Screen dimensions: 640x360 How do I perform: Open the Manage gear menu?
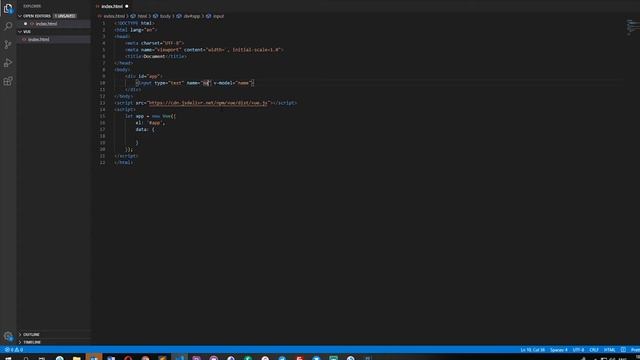tap(8, 336)
